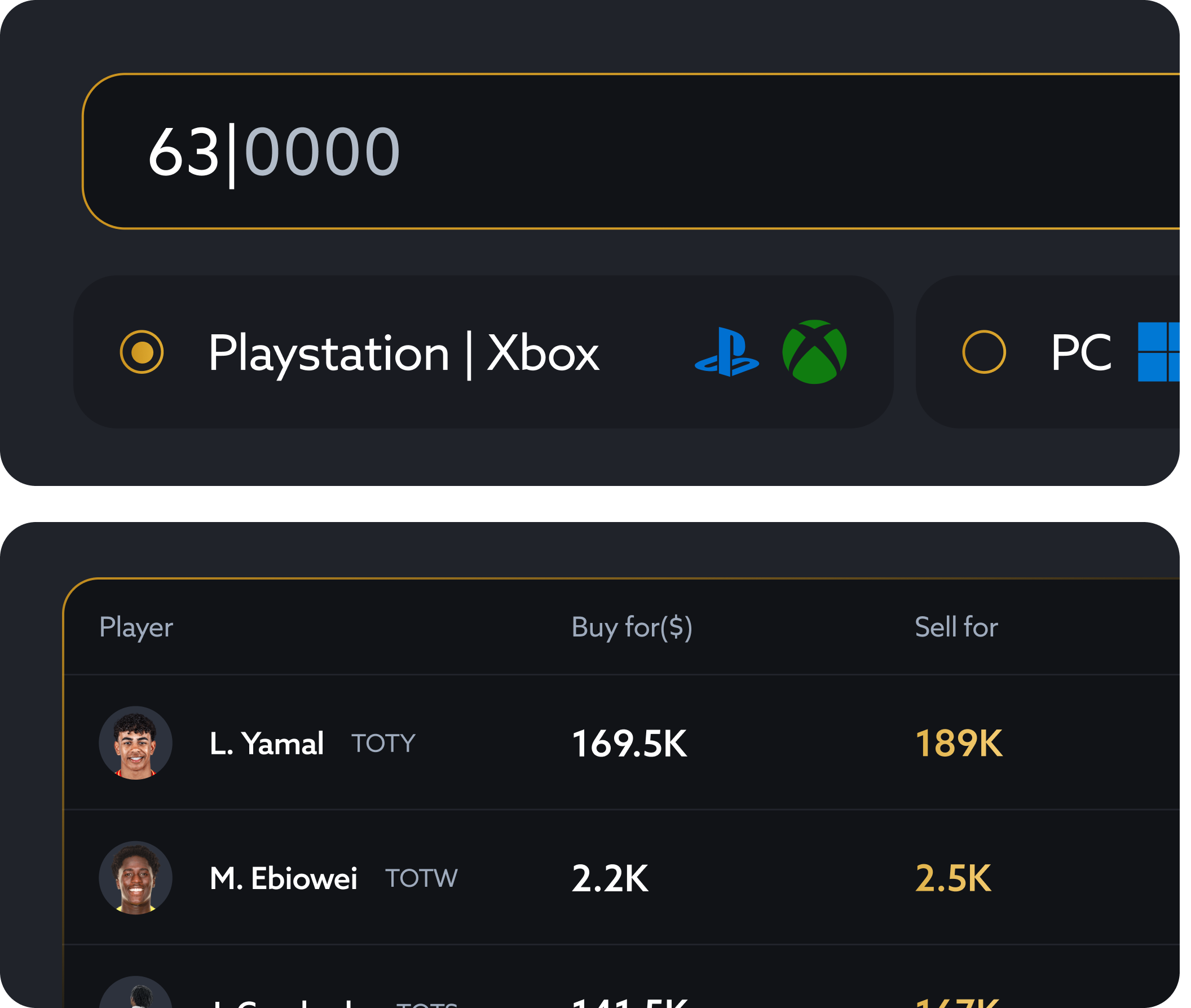
Task: Click the PlayStation logo icon
Action: 726,352
